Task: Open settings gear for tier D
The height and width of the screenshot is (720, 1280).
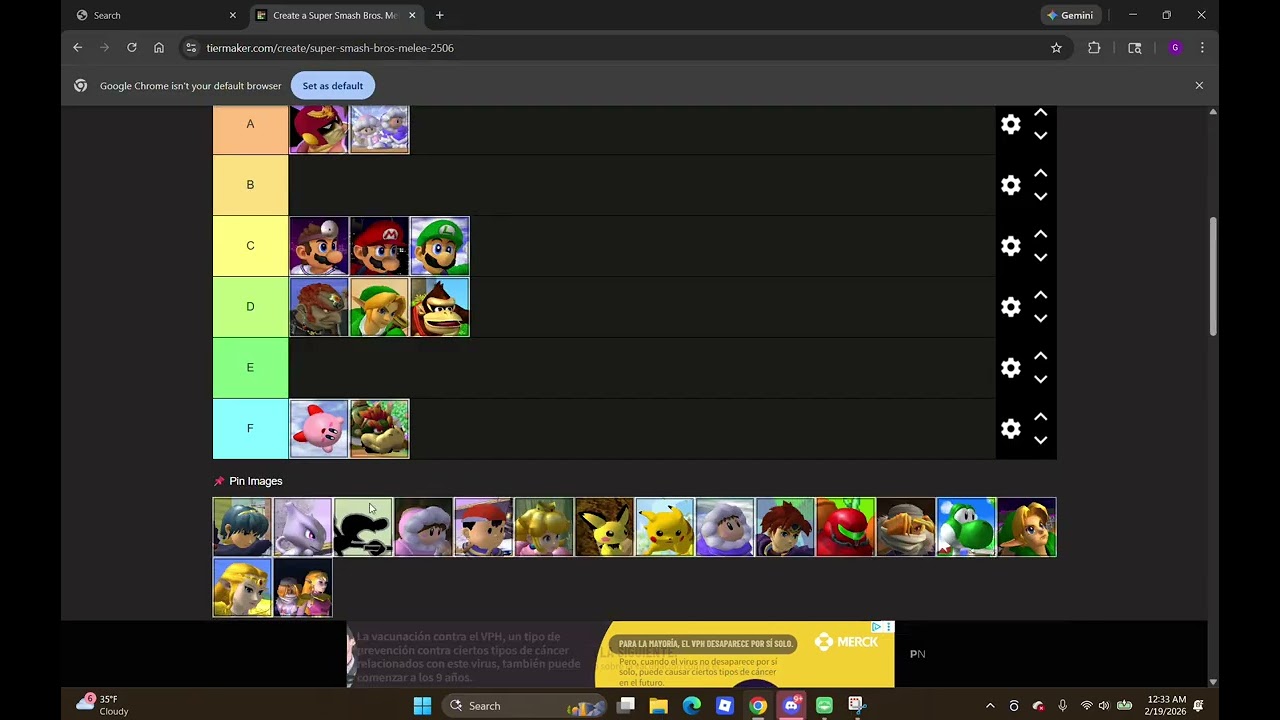Action: click(x=1011, y=307)
